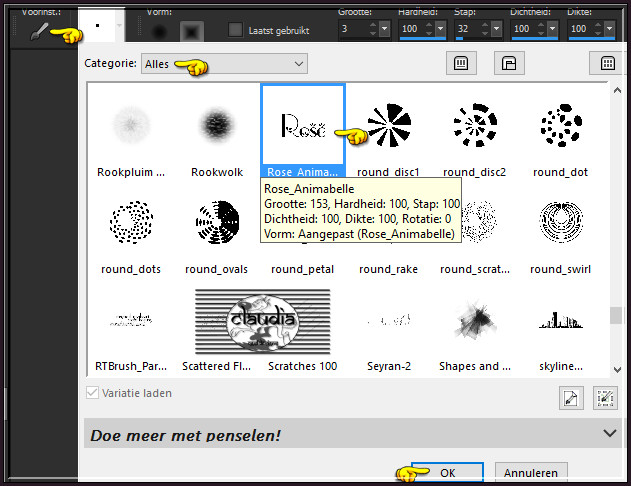Click the brush list scrollbar thumb

click(616, 315)
